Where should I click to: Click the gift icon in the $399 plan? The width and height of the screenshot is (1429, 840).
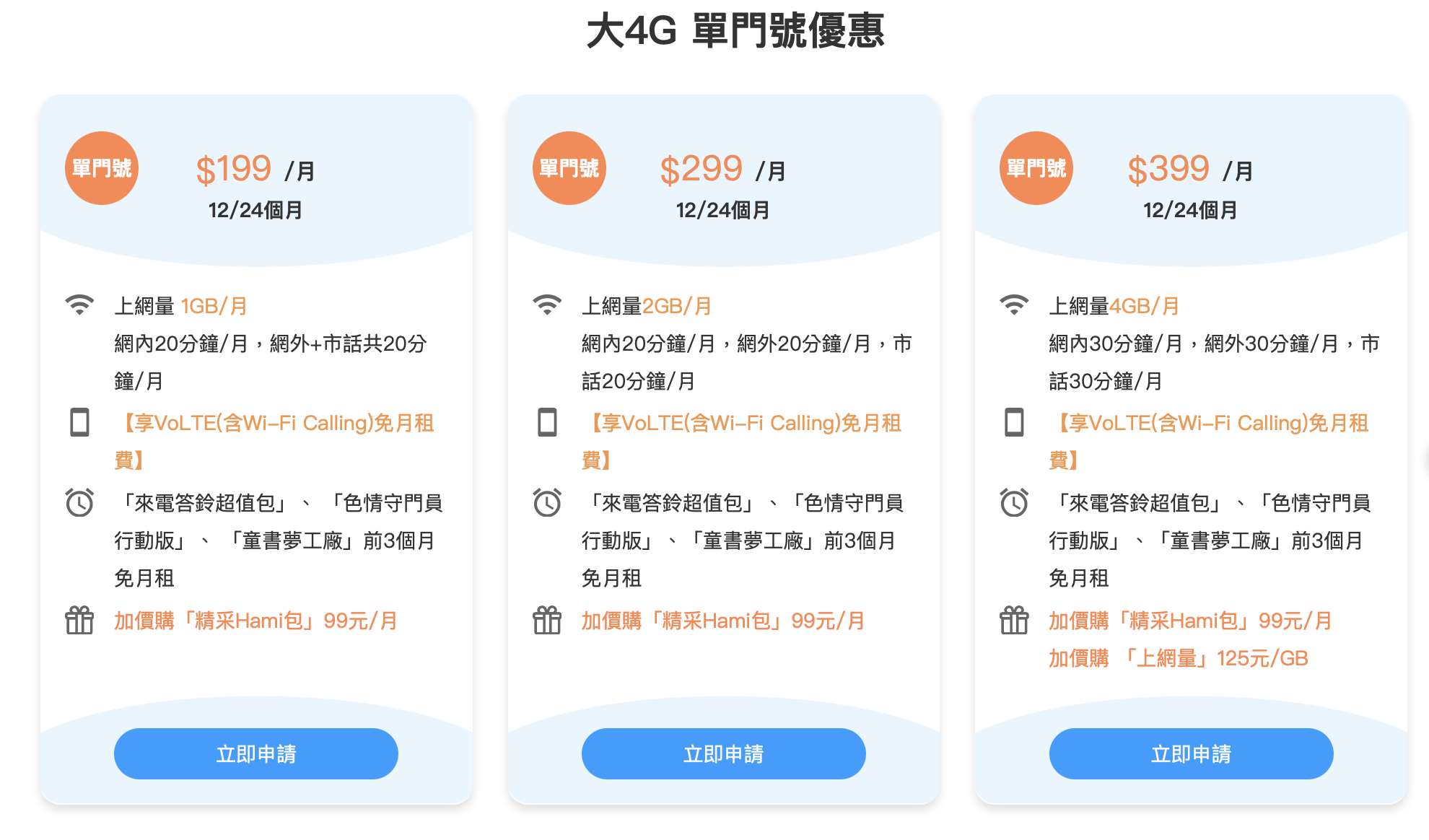click(1014, 620)
